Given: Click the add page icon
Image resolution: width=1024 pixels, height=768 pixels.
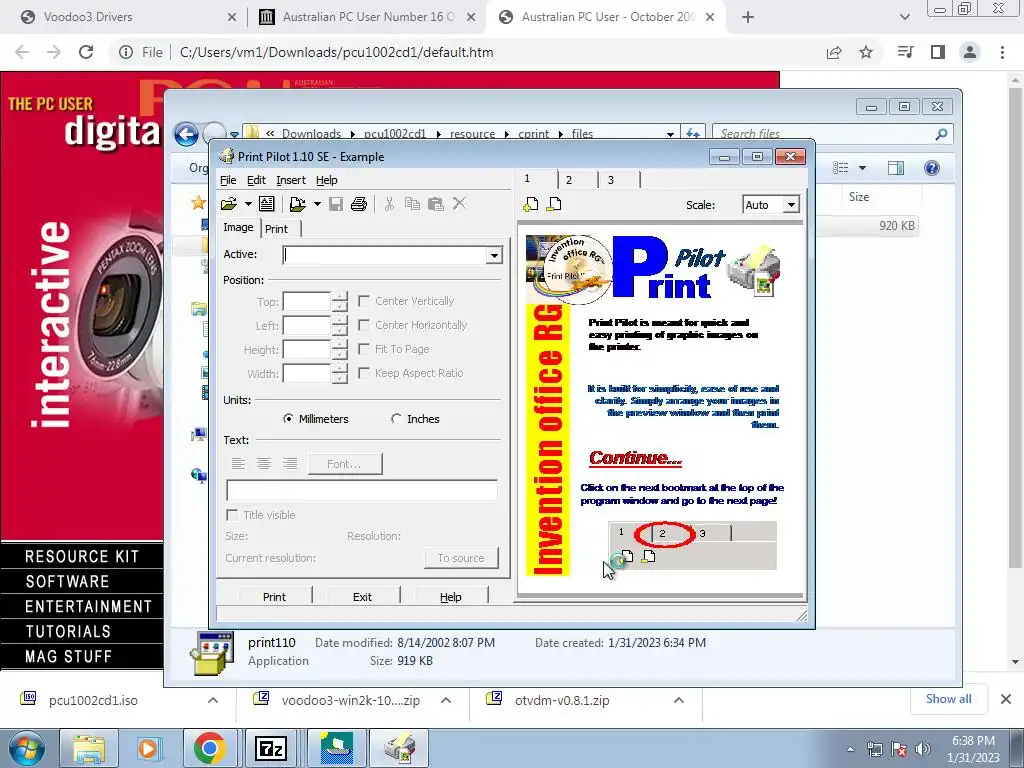Looking at the screenshot, I should tap(531, 204).
